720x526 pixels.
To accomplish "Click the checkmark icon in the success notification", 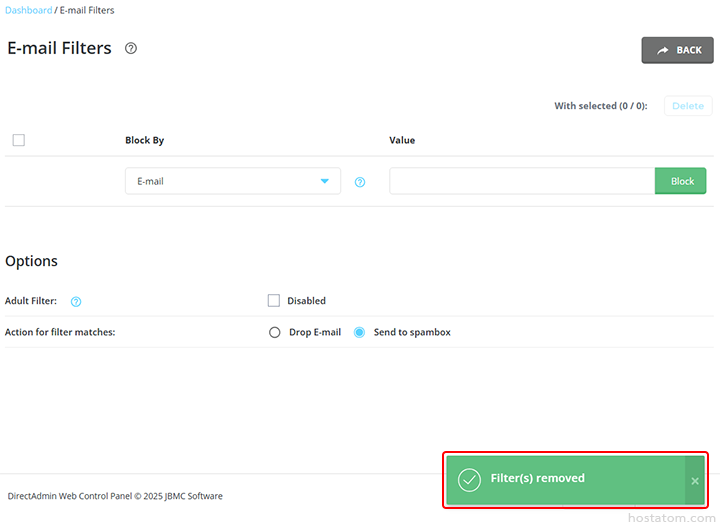I will coord(469,479).
